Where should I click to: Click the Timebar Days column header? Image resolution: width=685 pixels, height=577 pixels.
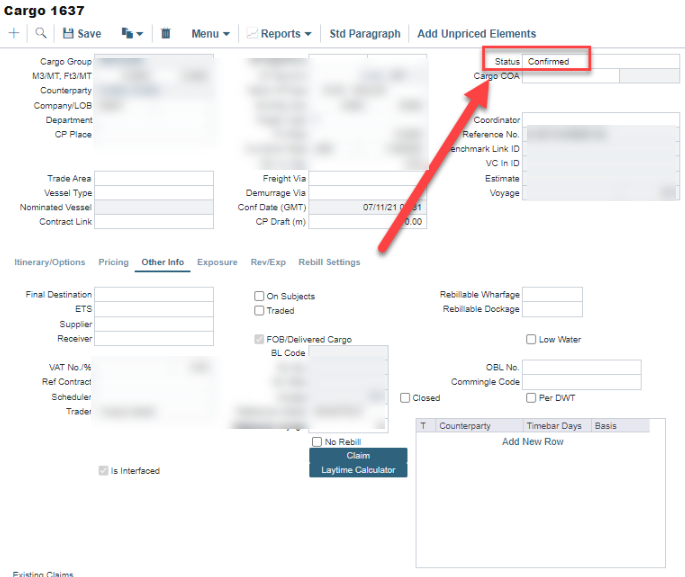557,425
